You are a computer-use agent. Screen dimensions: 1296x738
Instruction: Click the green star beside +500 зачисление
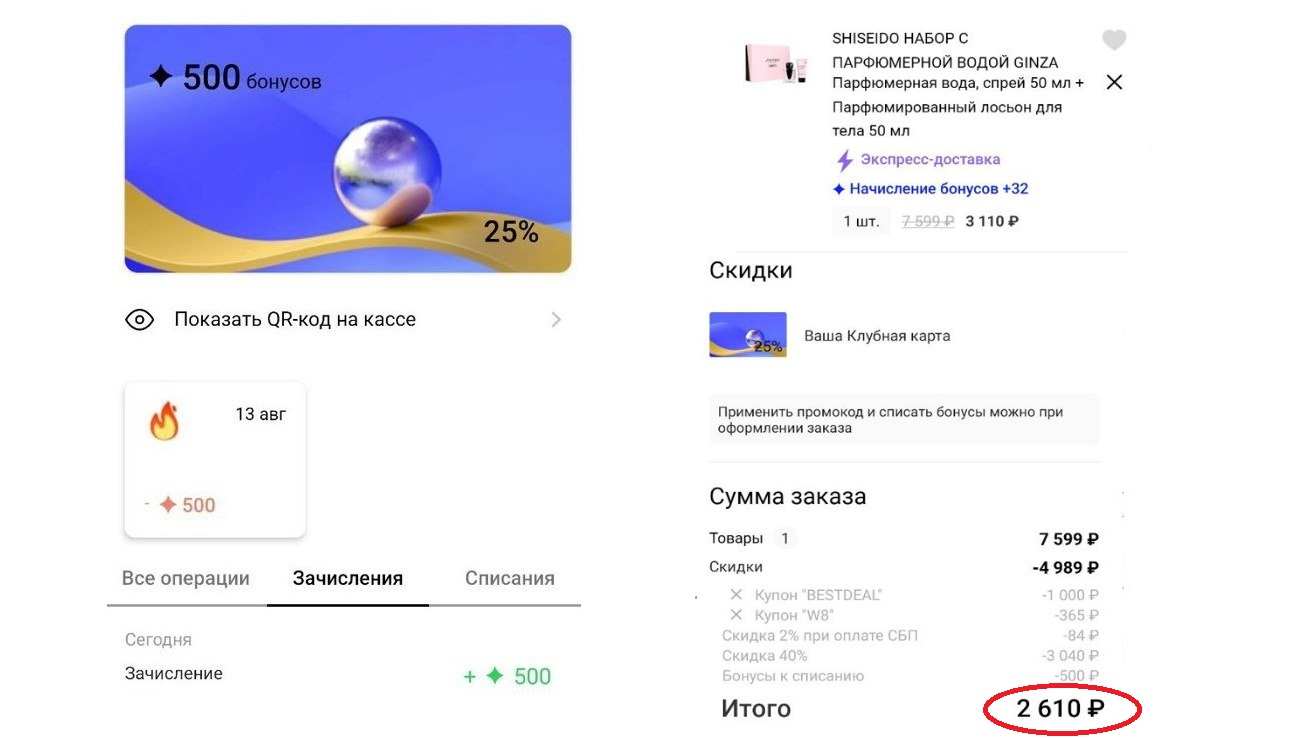[495, 677]
